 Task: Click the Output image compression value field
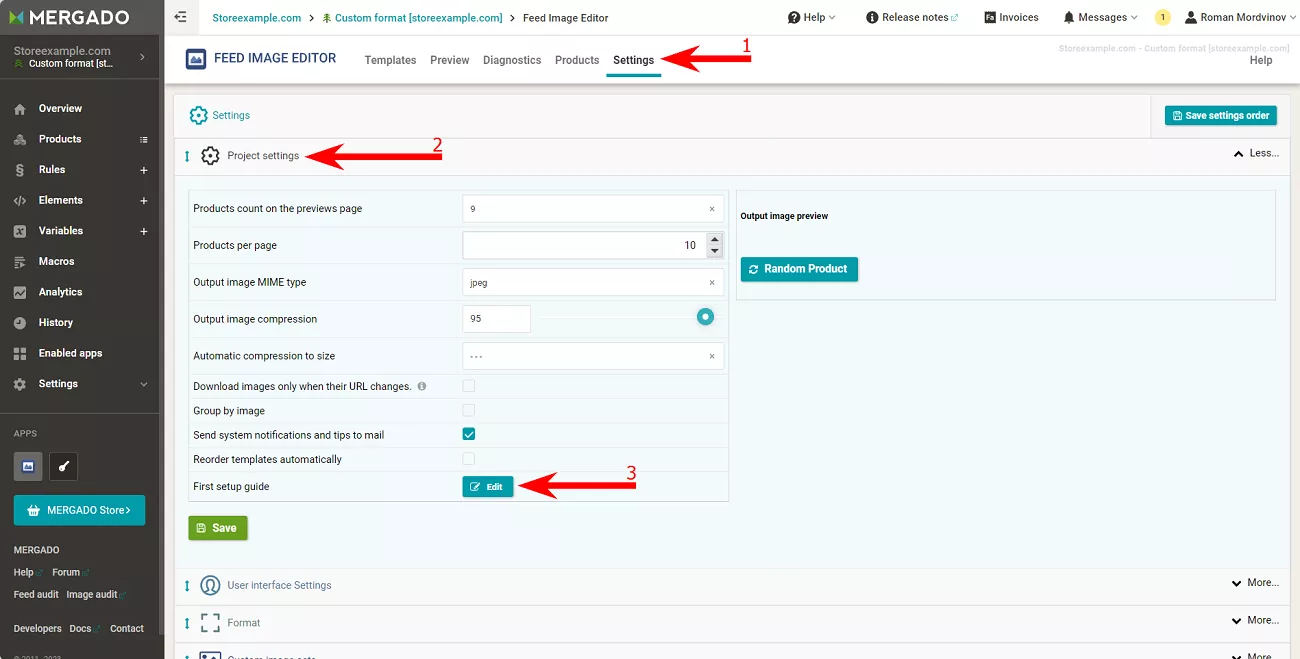tap(497, 319)
